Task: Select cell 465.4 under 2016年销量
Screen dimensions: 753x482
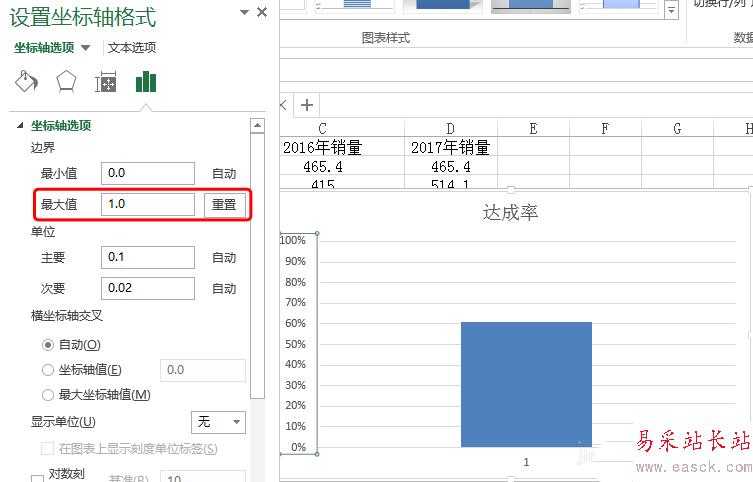Action: pyautogui.click(x=342, y=167)
